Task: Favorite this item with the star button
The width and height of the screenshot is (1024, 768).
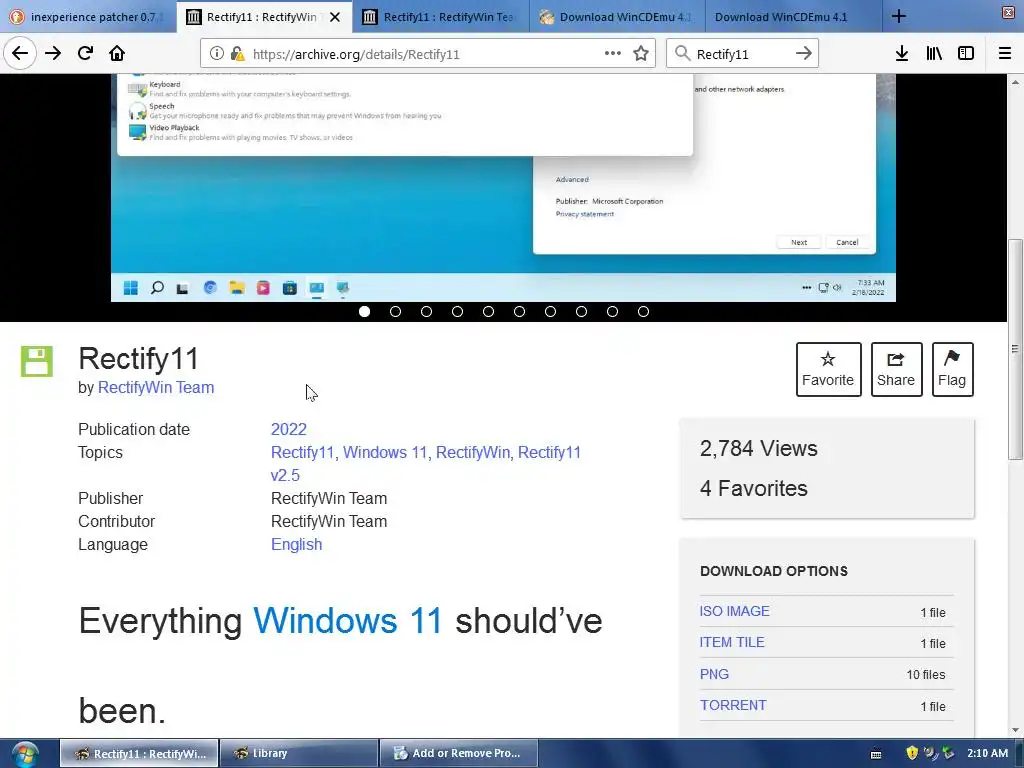Action: (x=828, y=369)
